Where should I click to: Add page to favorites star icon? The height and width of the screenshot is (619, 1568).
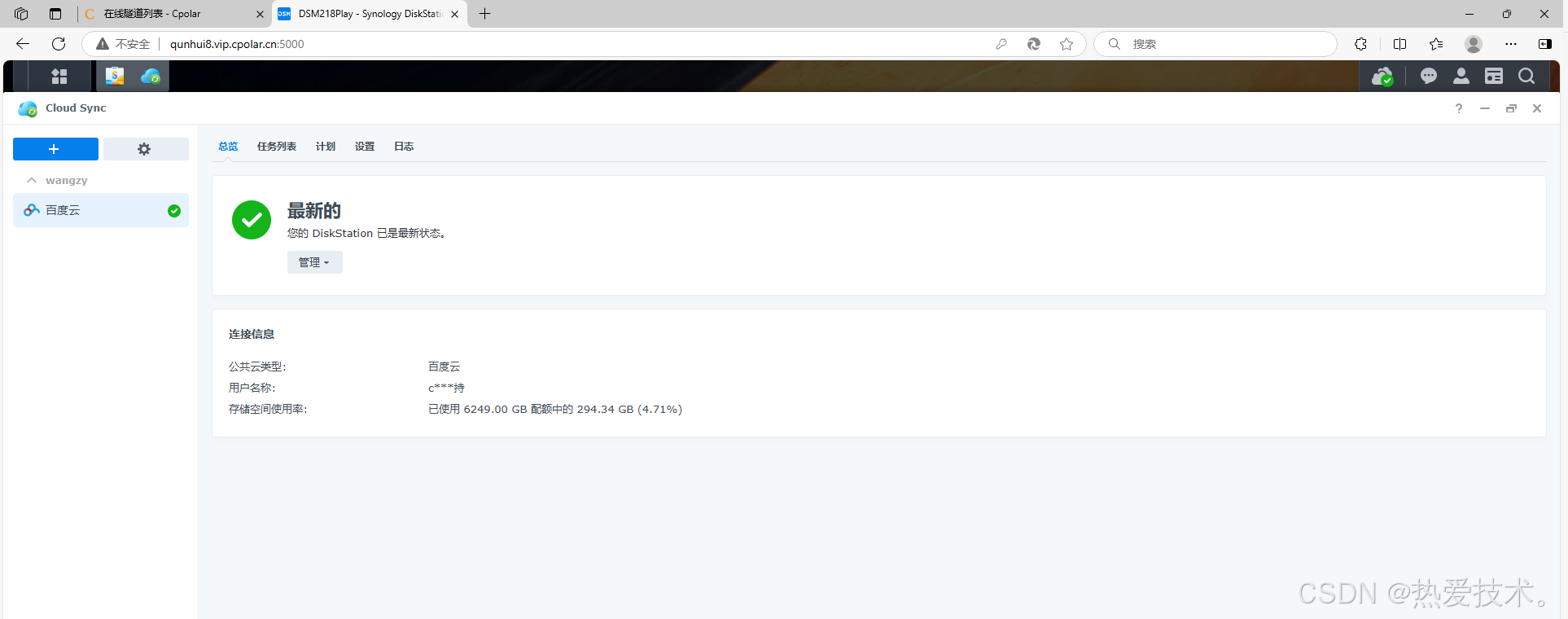(1067, 44)
